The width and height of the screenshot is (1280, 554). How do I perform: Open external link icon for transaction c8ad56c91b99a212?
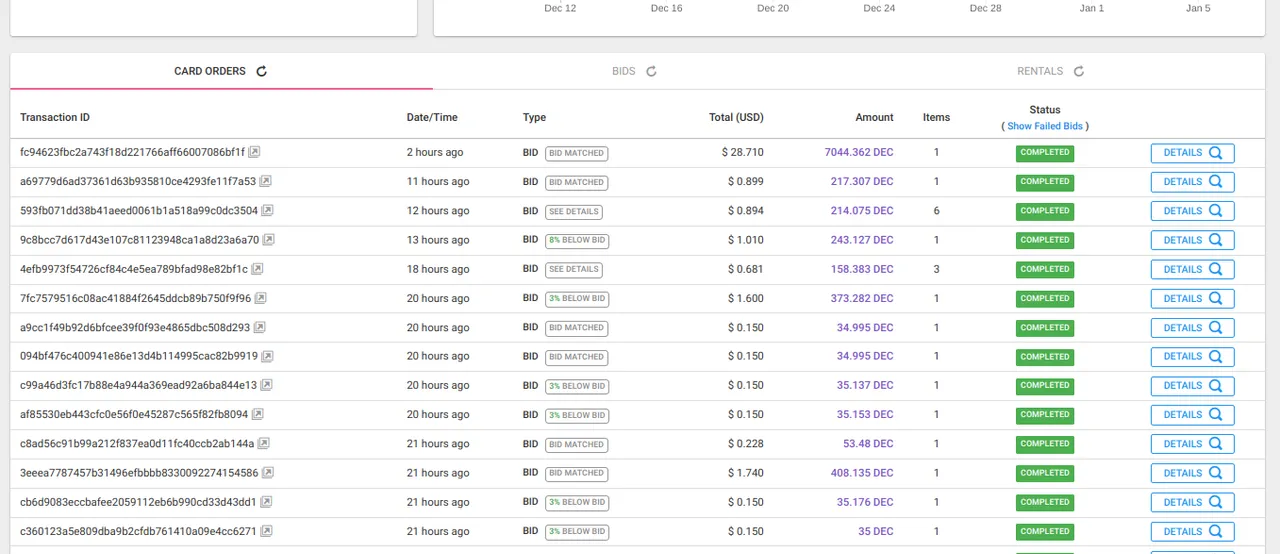[264, 444]
